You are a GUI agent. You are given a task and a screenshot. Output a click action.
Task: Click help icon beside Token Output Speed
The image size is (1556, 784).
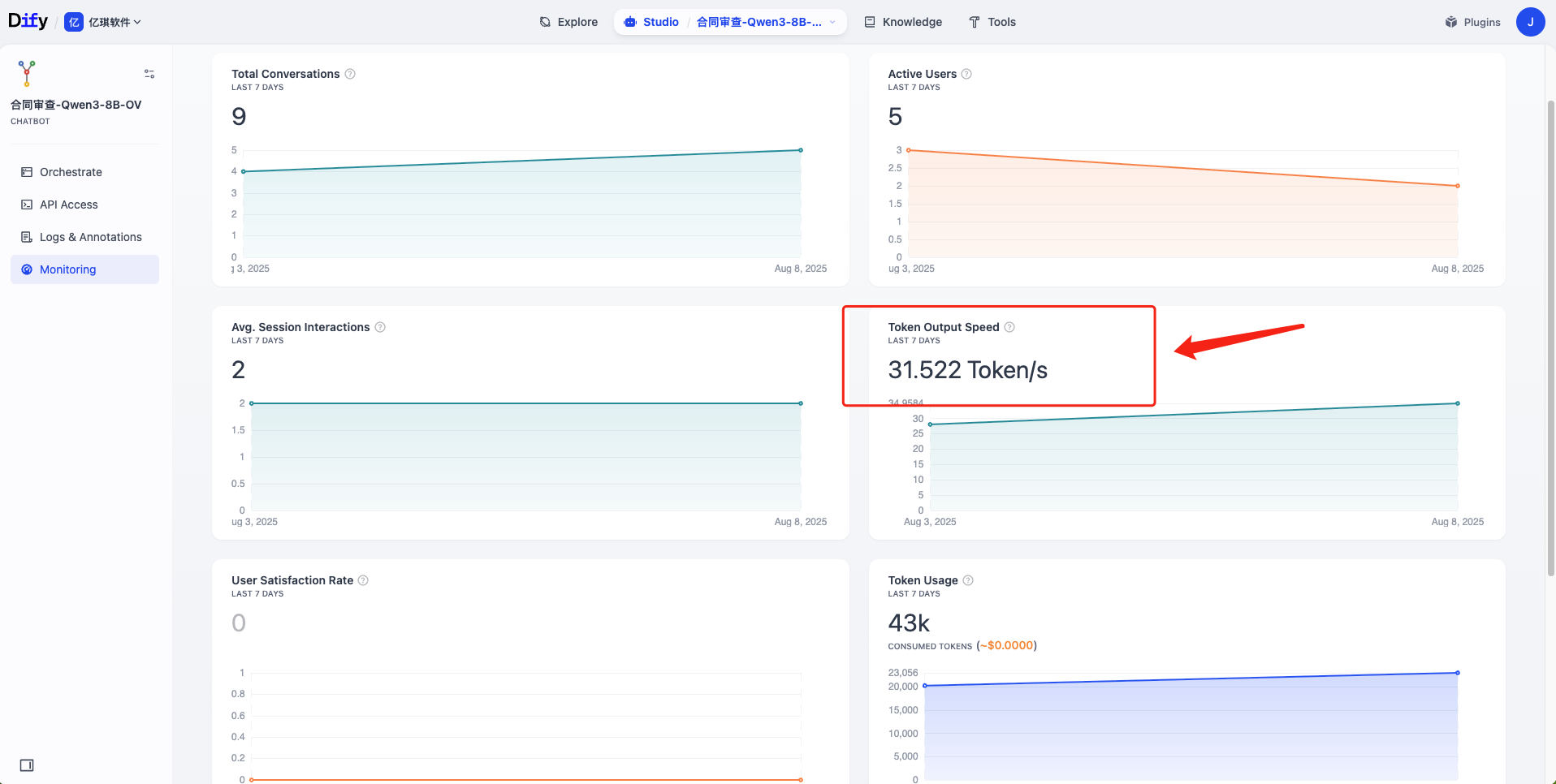click(1009, 327)
